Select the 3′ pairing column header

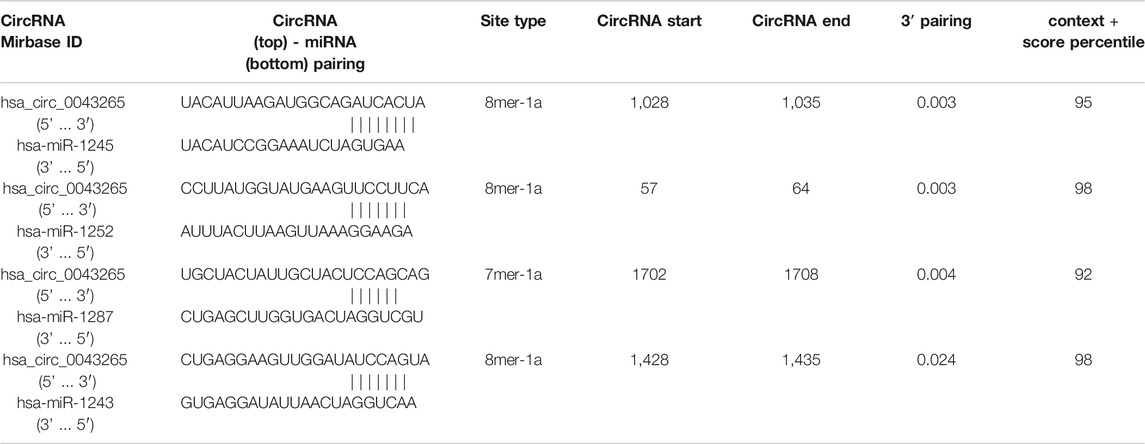click(x=937, y=22)
